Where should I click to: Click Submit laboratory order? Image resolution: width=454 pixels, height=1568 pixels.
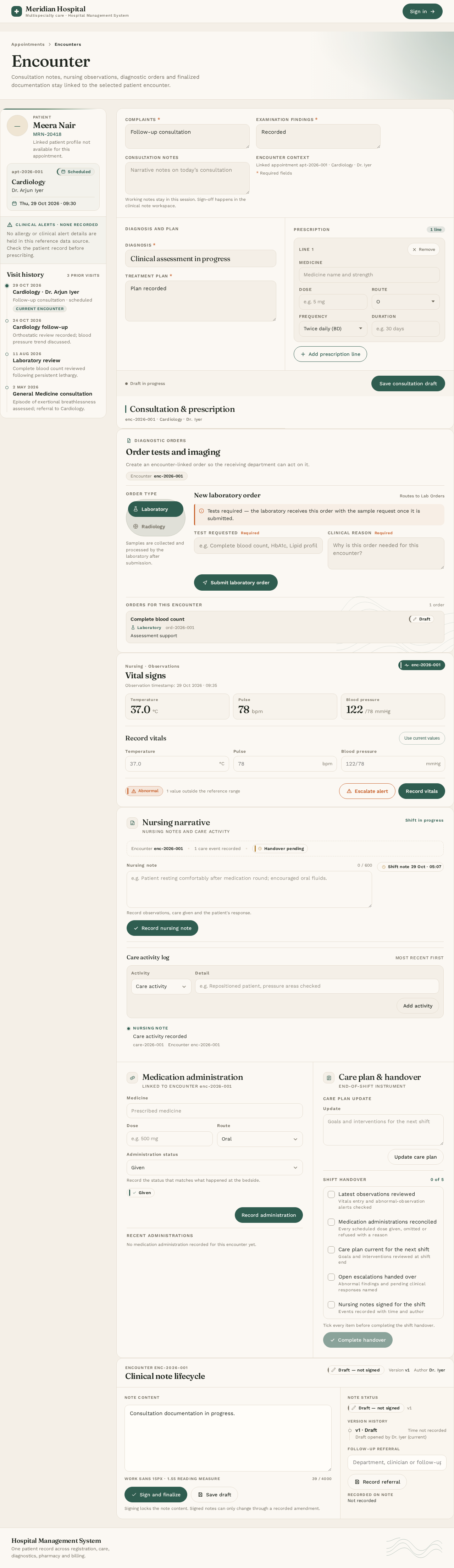click(236, 583)
